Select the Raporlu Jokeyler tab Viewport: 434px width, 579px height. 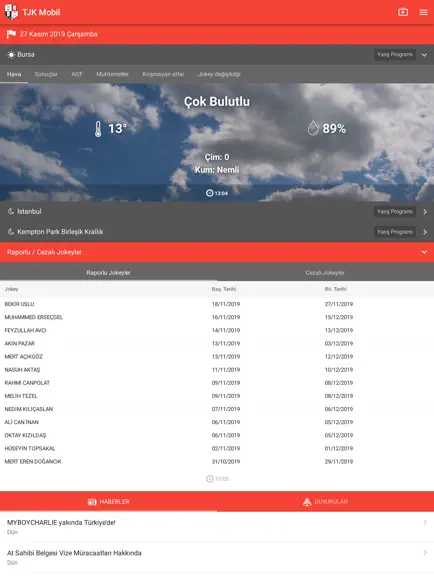[x=109, y=273]
